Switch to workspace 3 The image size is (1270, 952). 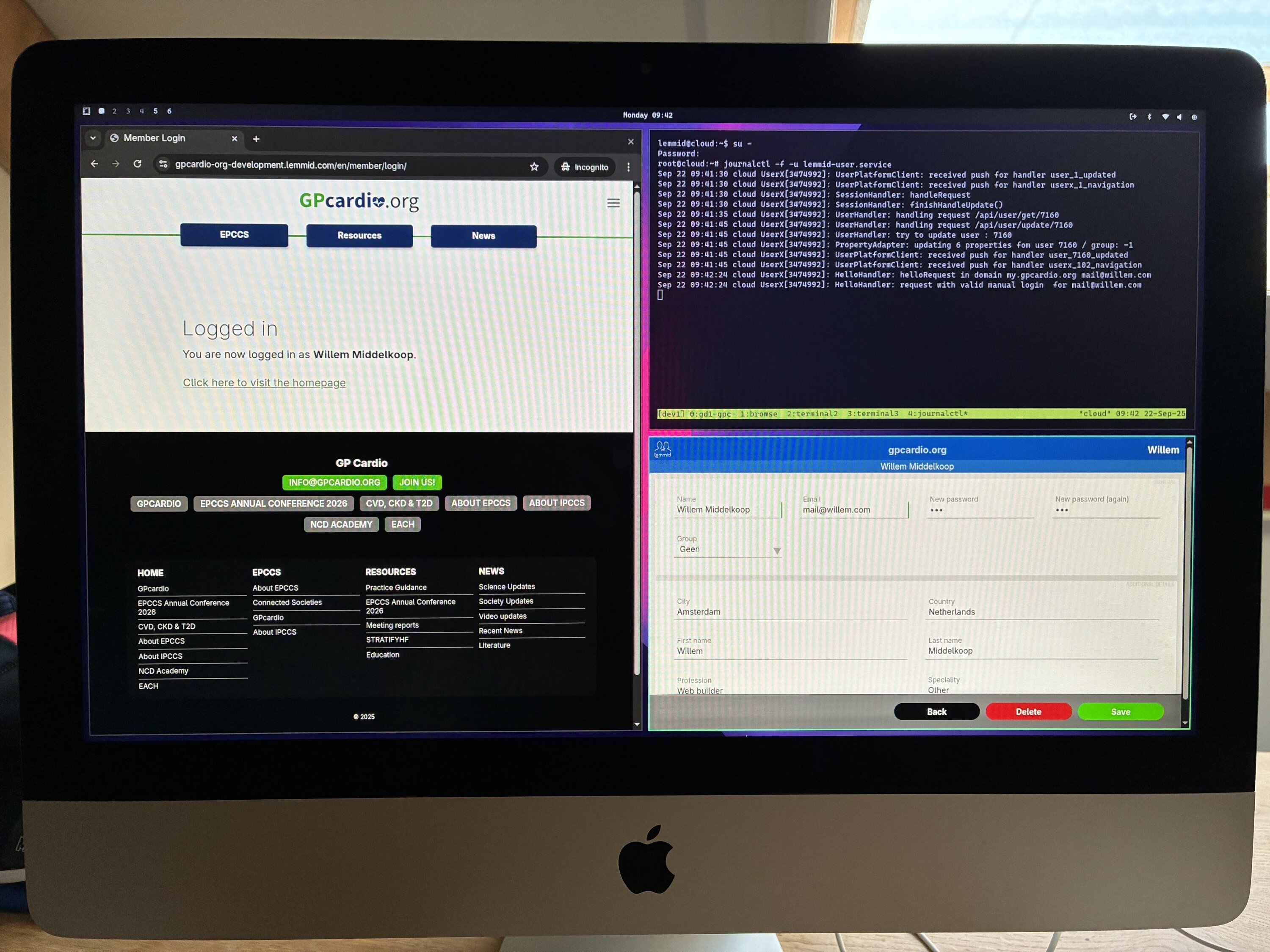click(128, 111)
